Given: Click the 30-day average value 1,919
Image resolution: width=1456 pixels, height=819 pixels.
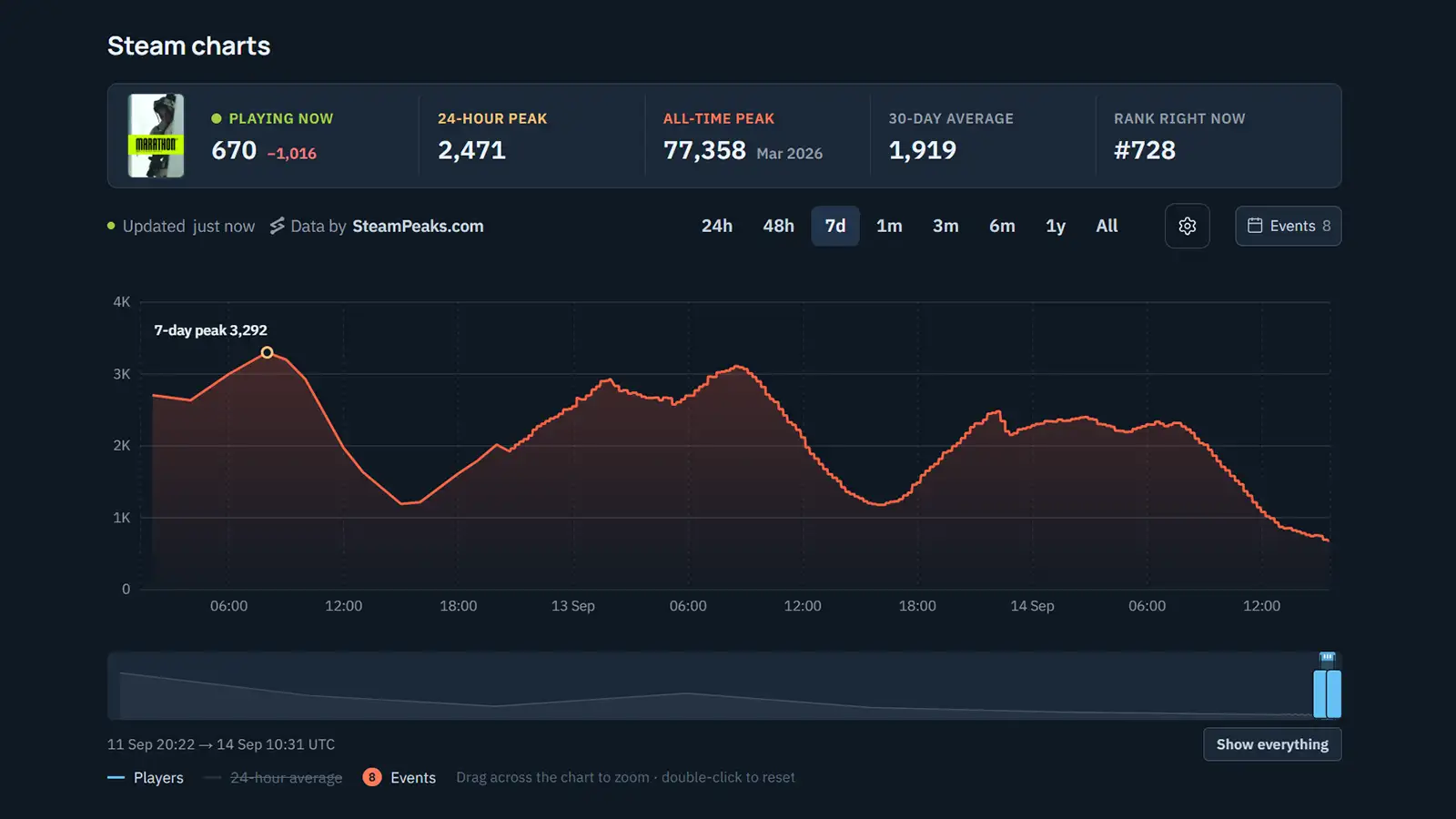Looking at the screenshot, I should coord(922,150).
